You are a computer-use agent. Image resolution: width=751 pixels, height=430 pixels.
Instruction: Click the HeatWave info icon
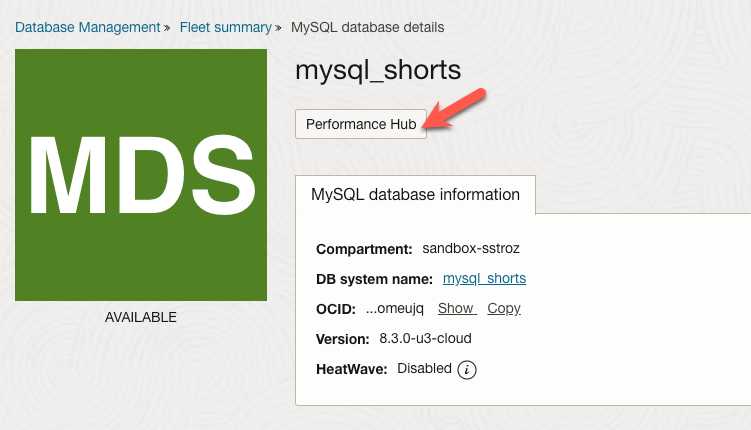(467, 369)
